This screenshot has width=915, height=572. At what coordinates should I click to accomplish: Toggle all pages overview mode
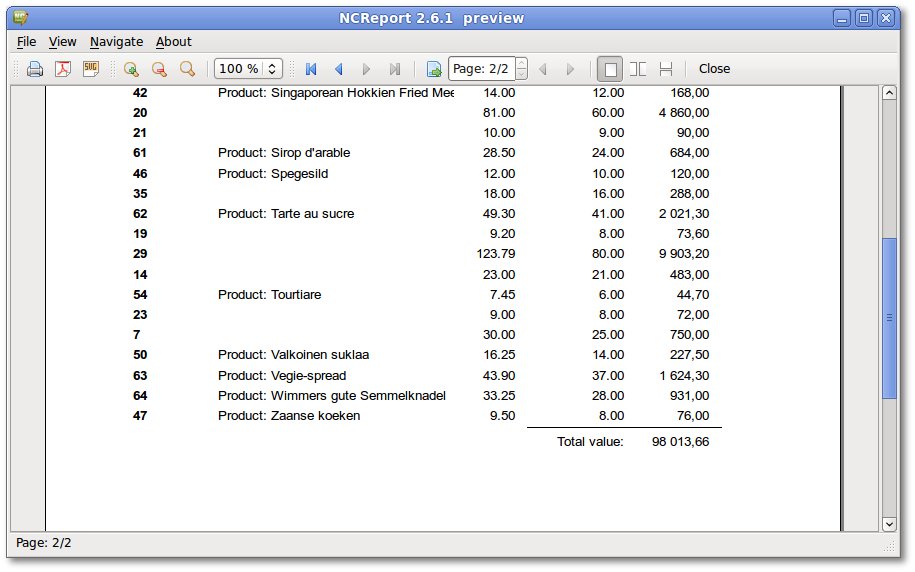(x=666, y=69)
